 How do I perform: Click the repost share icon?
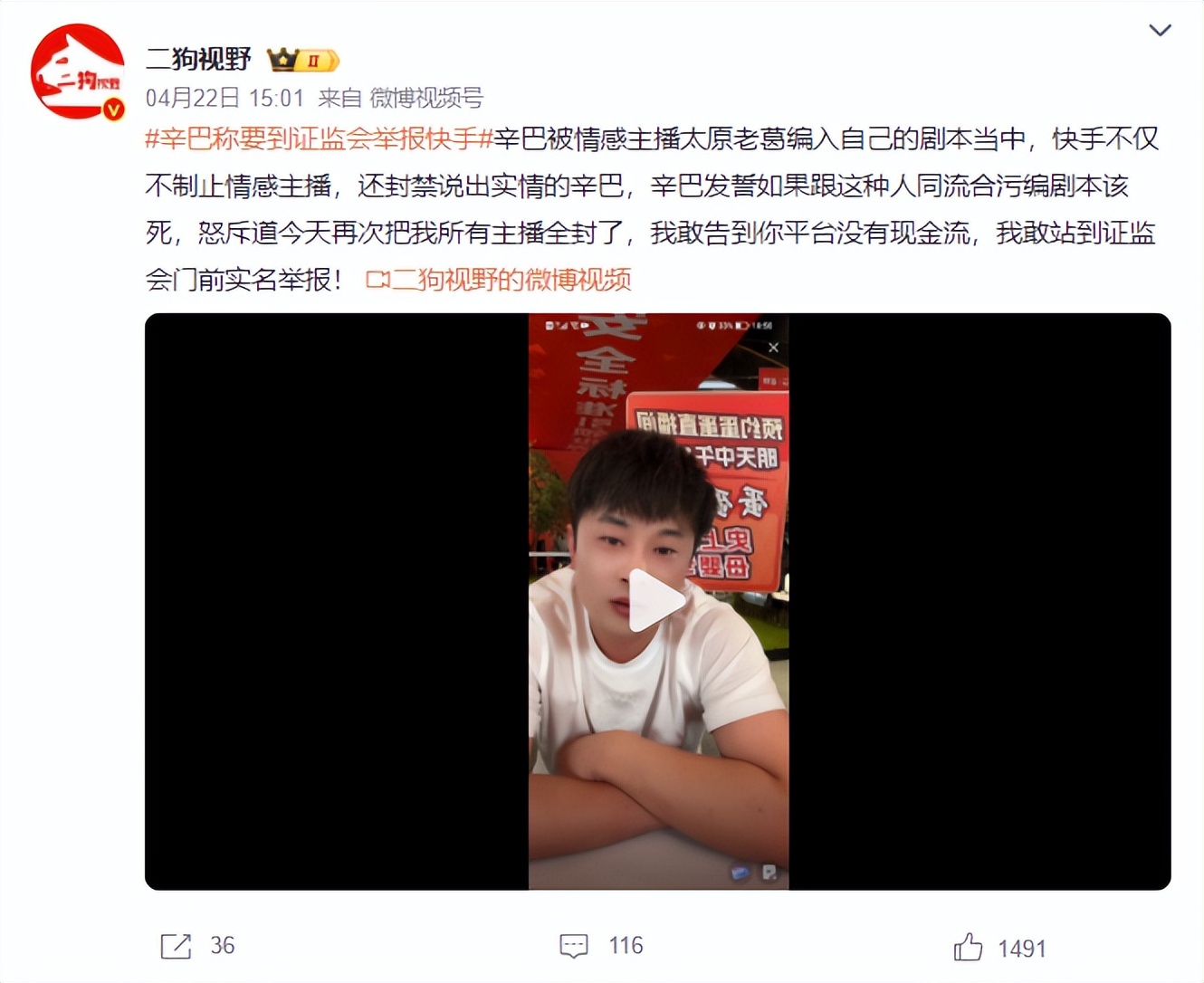pyautogui.click(x=176, y=946)
